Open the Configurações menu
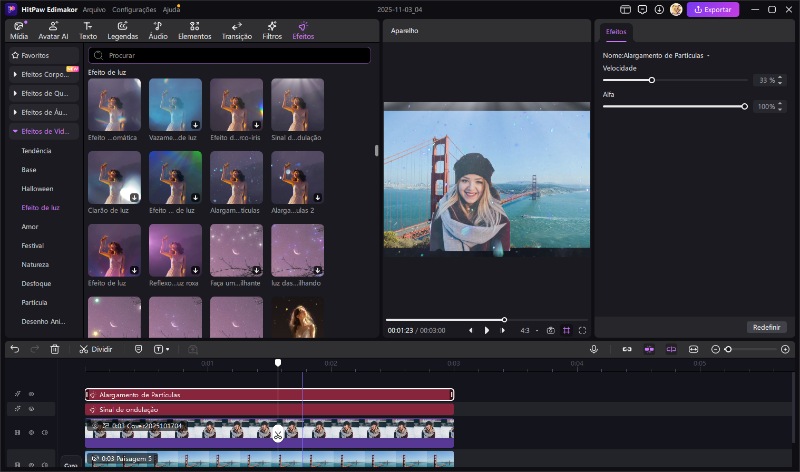This screenshot has width=800, height=472. tap(134, 9)
